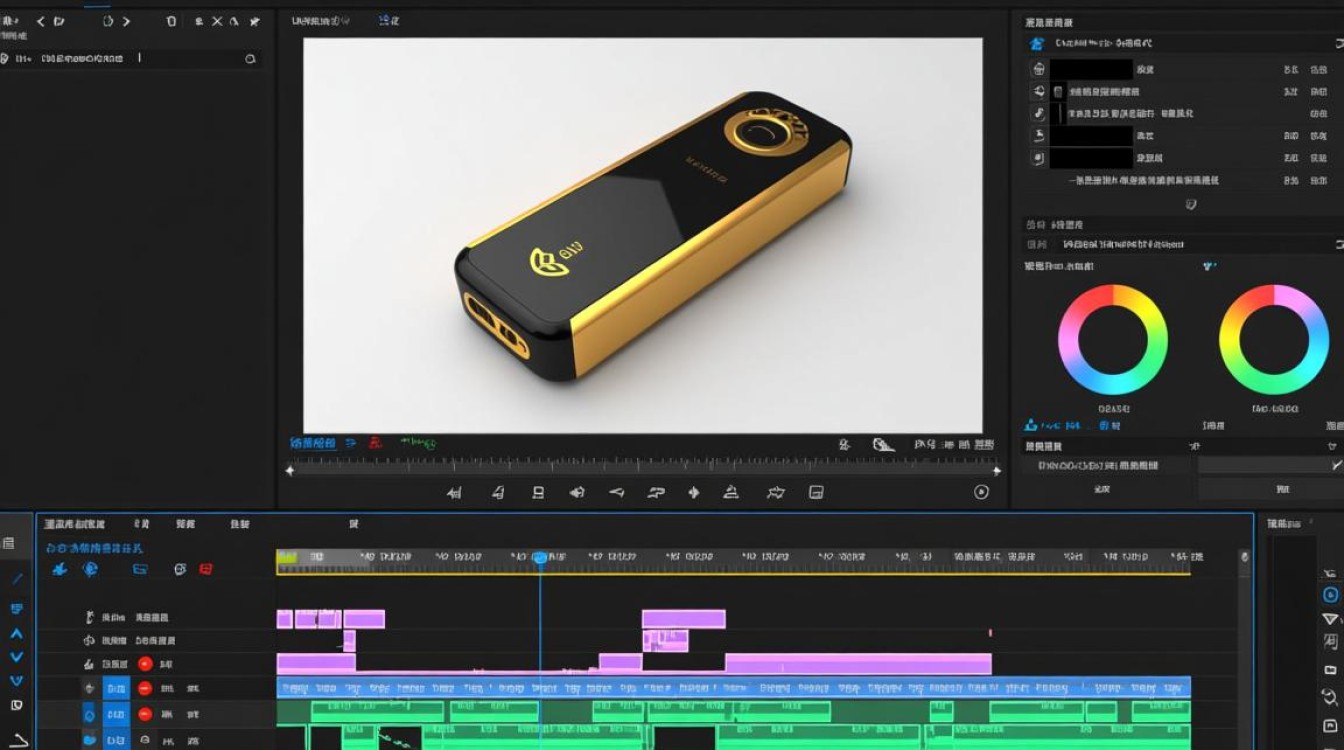This screenshot has height=750, width=1344.
Task: Click the search magnifier icon in project panel
Action: [x=250, y=59]
